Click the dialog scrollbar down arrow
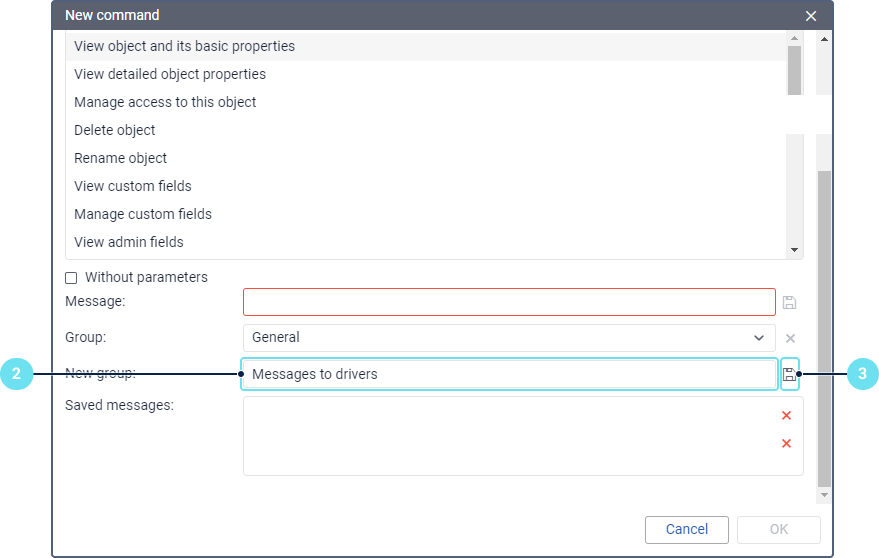The width and height of the screenshot is (879, 558). [824, 495]
